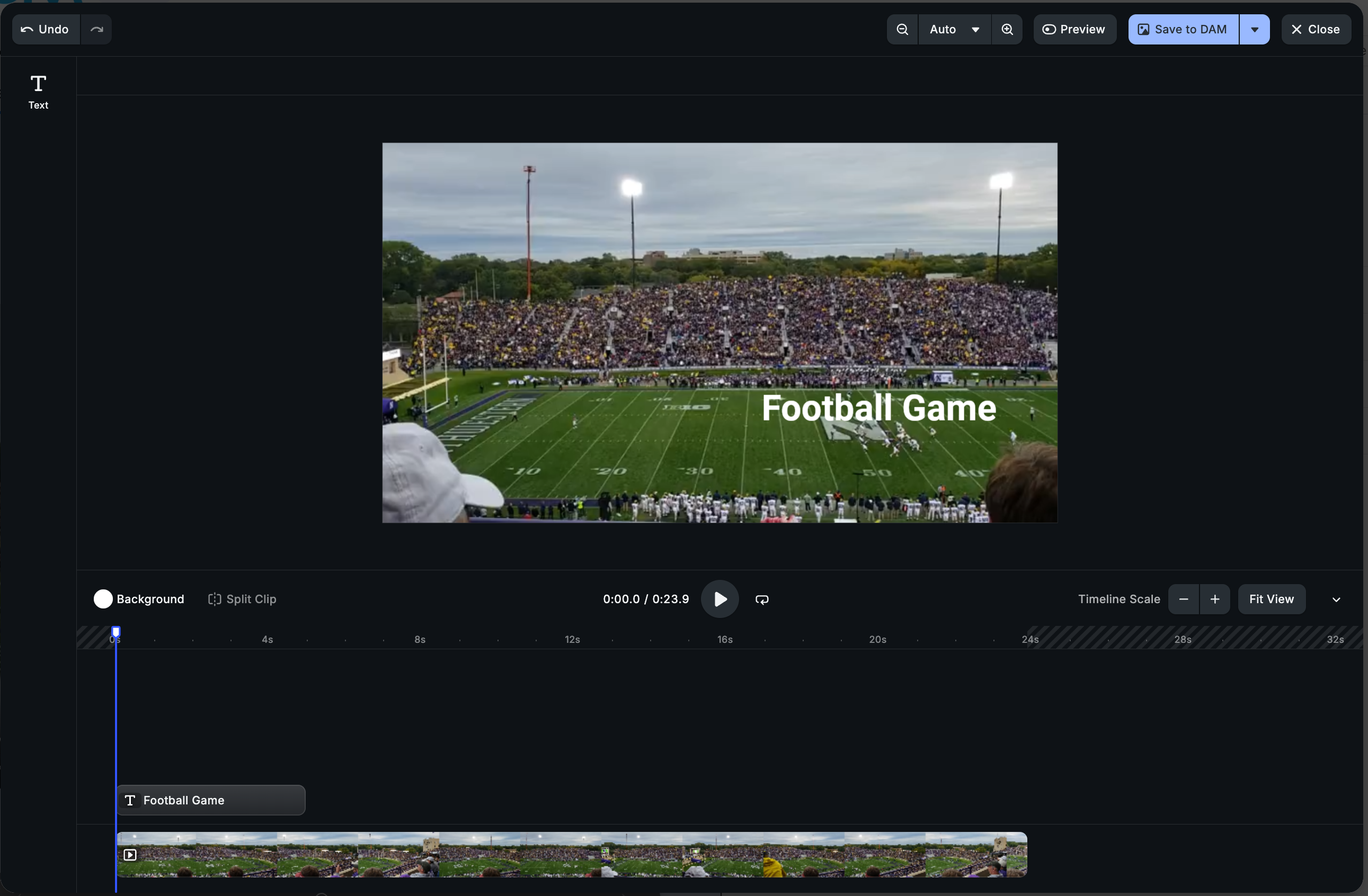Collapse the timeline with chevron
This screenshot has height=896, width=1368.
pos(1336,599)
